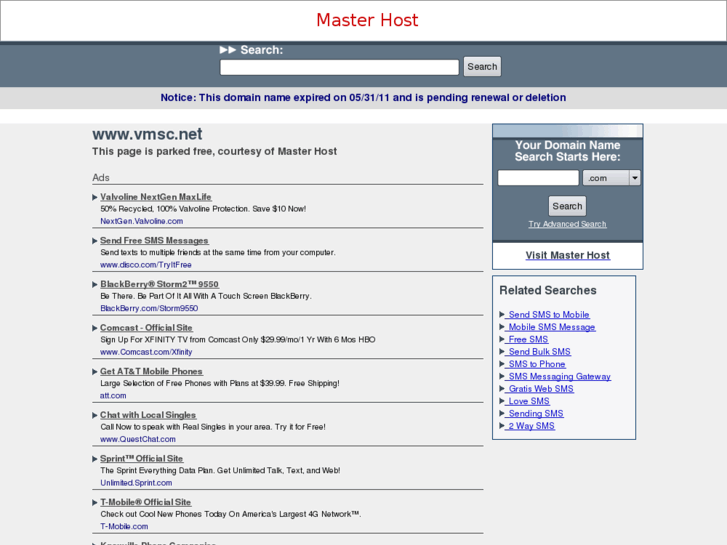Open the Valvoline NextGen MaxLife ad
Screen dimensions: 727x545
pos(156,197)
